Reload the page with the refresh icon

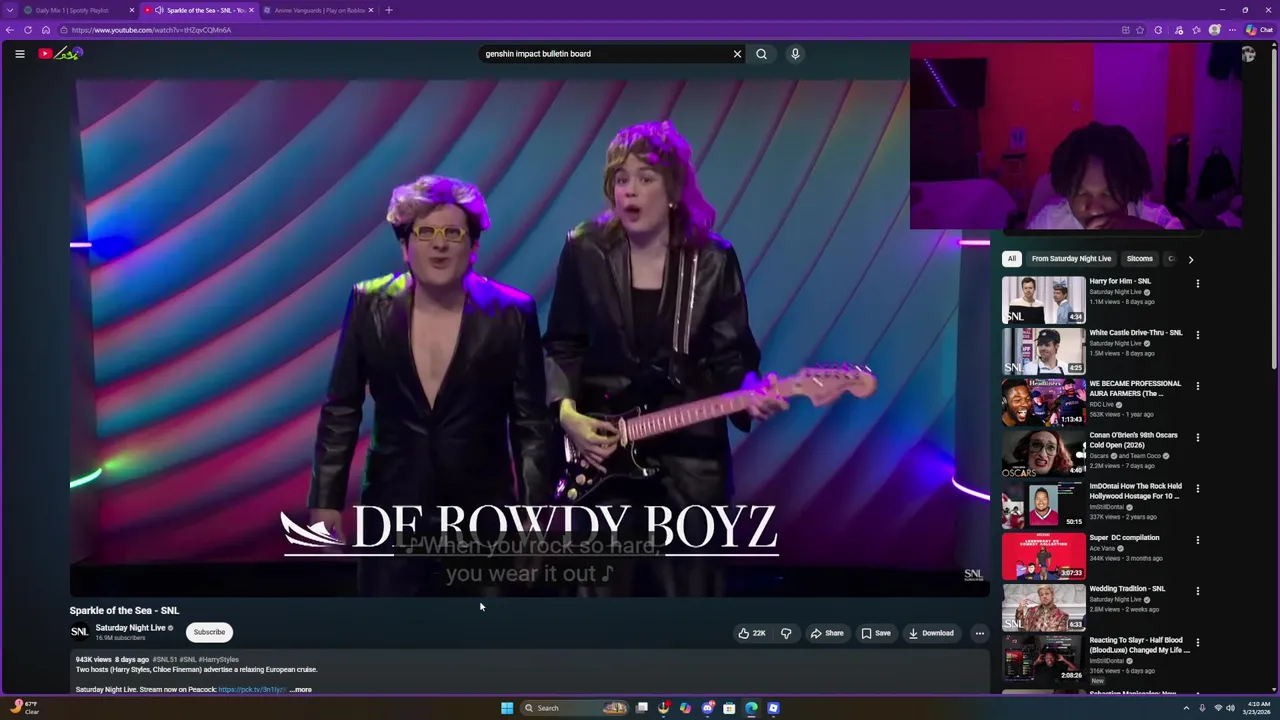(28, 30)
